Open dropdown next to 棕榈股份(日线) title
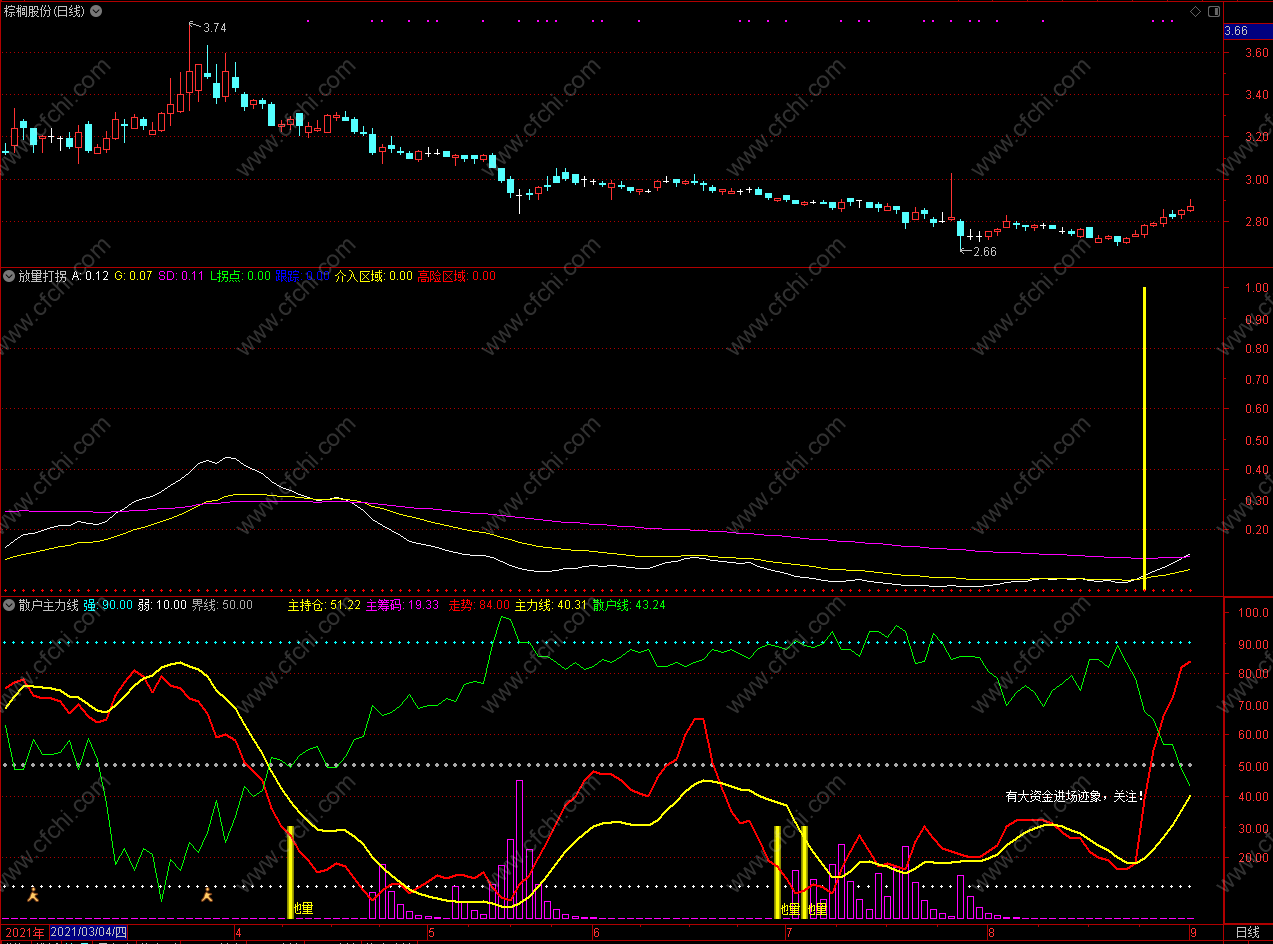 point(95,11)
